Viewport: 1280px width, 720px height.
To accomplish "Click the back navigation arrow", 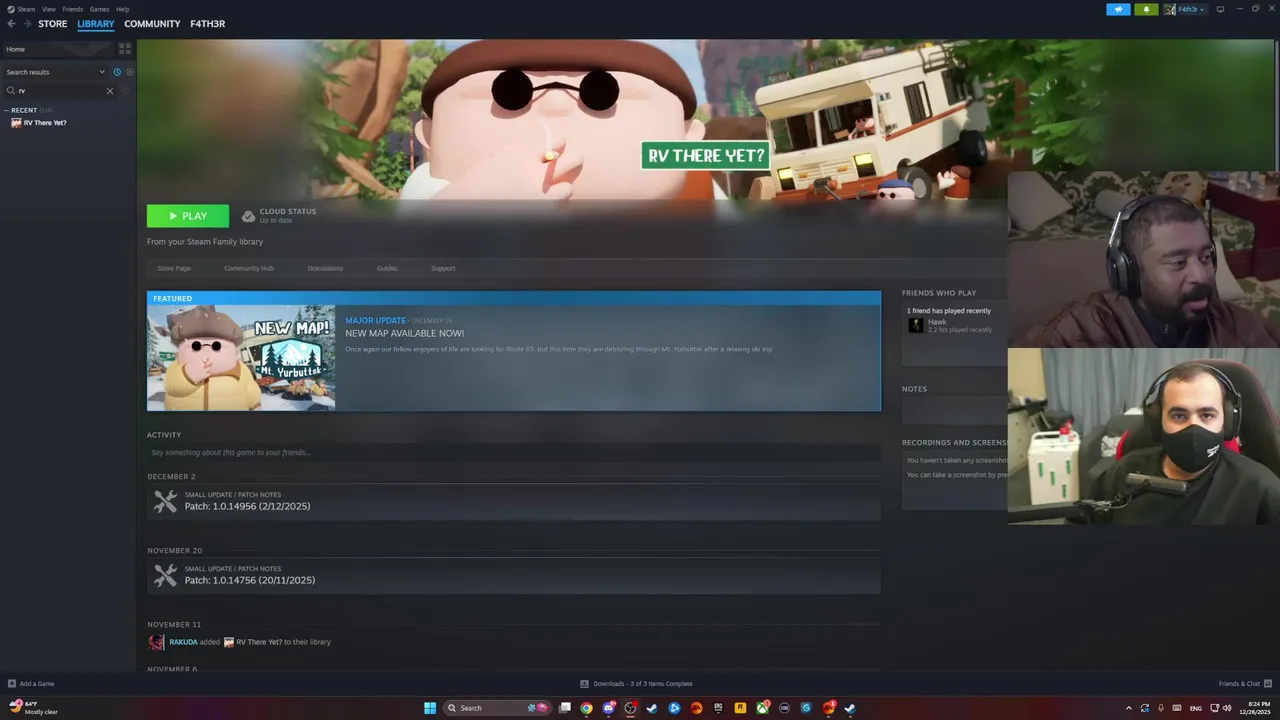I will coord(11,24).
